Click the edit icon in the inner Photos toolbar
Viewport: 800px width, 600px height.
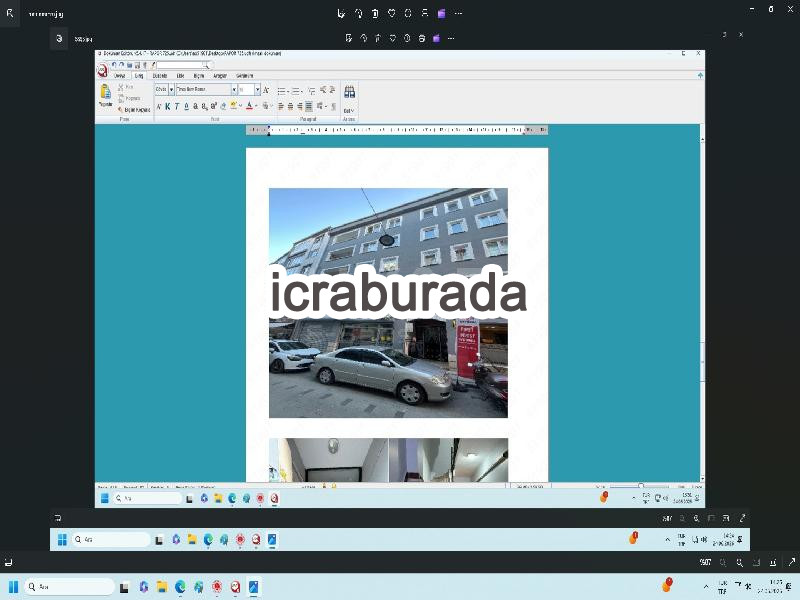pyautogui.click(x=348, y=38)
